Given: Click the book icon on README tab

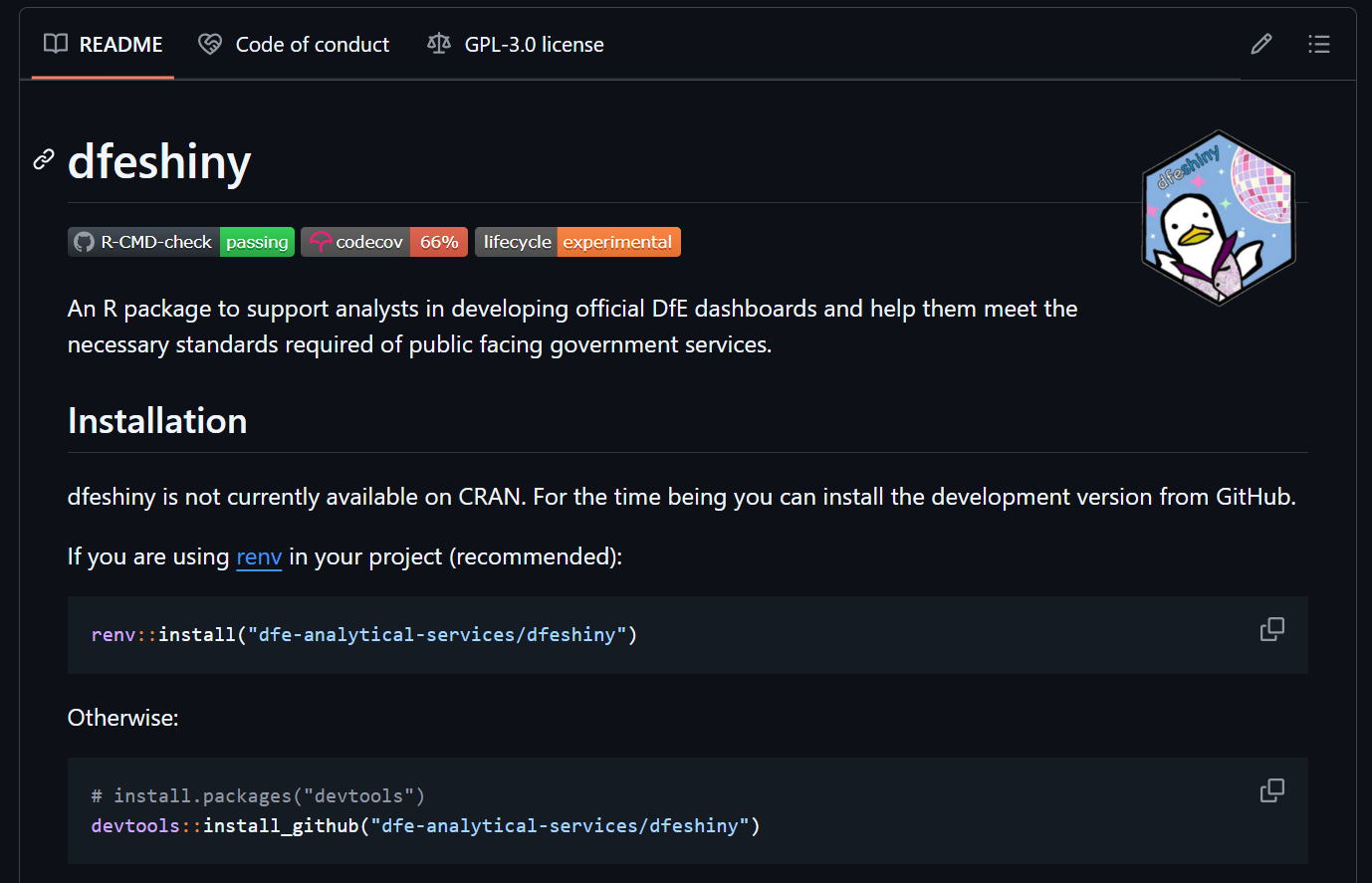Looking at the screenshot, I should click(x=56, y=44).
